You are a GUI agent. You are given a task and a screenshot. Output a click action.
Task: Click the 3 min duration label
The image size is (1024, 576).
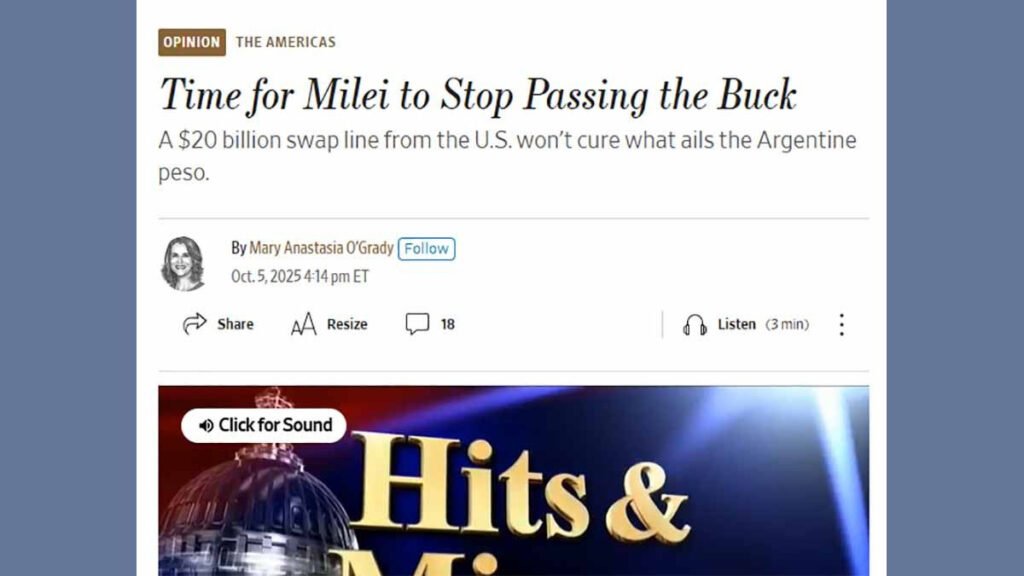(787, 325)
